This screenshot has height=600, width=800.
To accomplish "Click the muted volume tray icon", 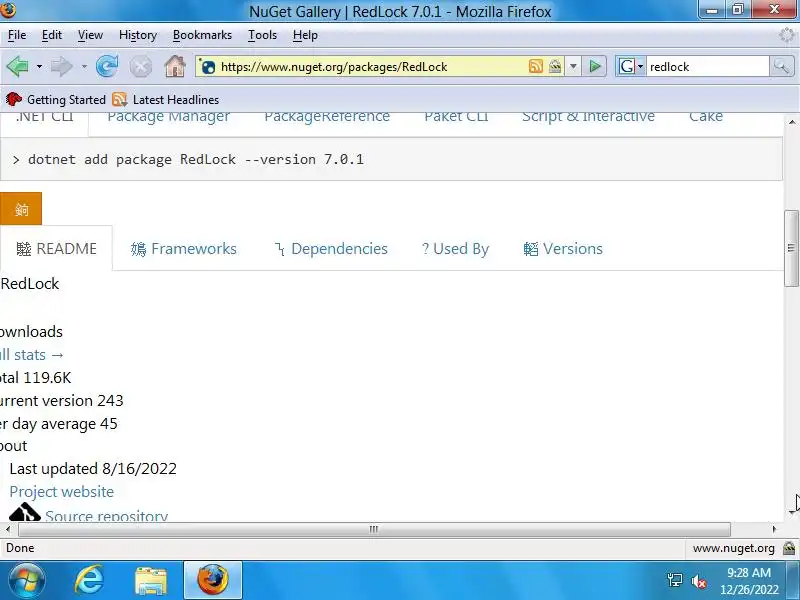I will (698, 581).
